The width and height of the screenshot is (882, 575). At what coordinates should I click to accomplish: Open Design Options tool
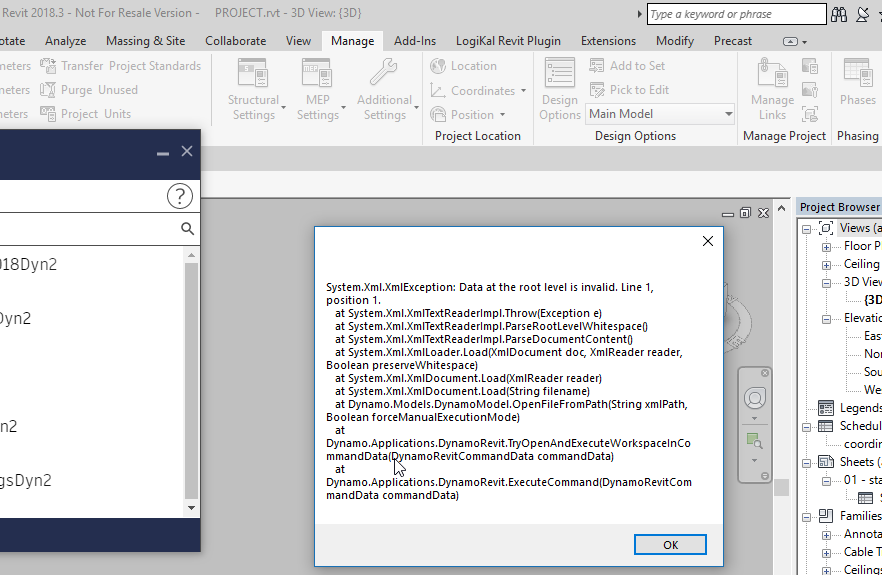(560, 90)
